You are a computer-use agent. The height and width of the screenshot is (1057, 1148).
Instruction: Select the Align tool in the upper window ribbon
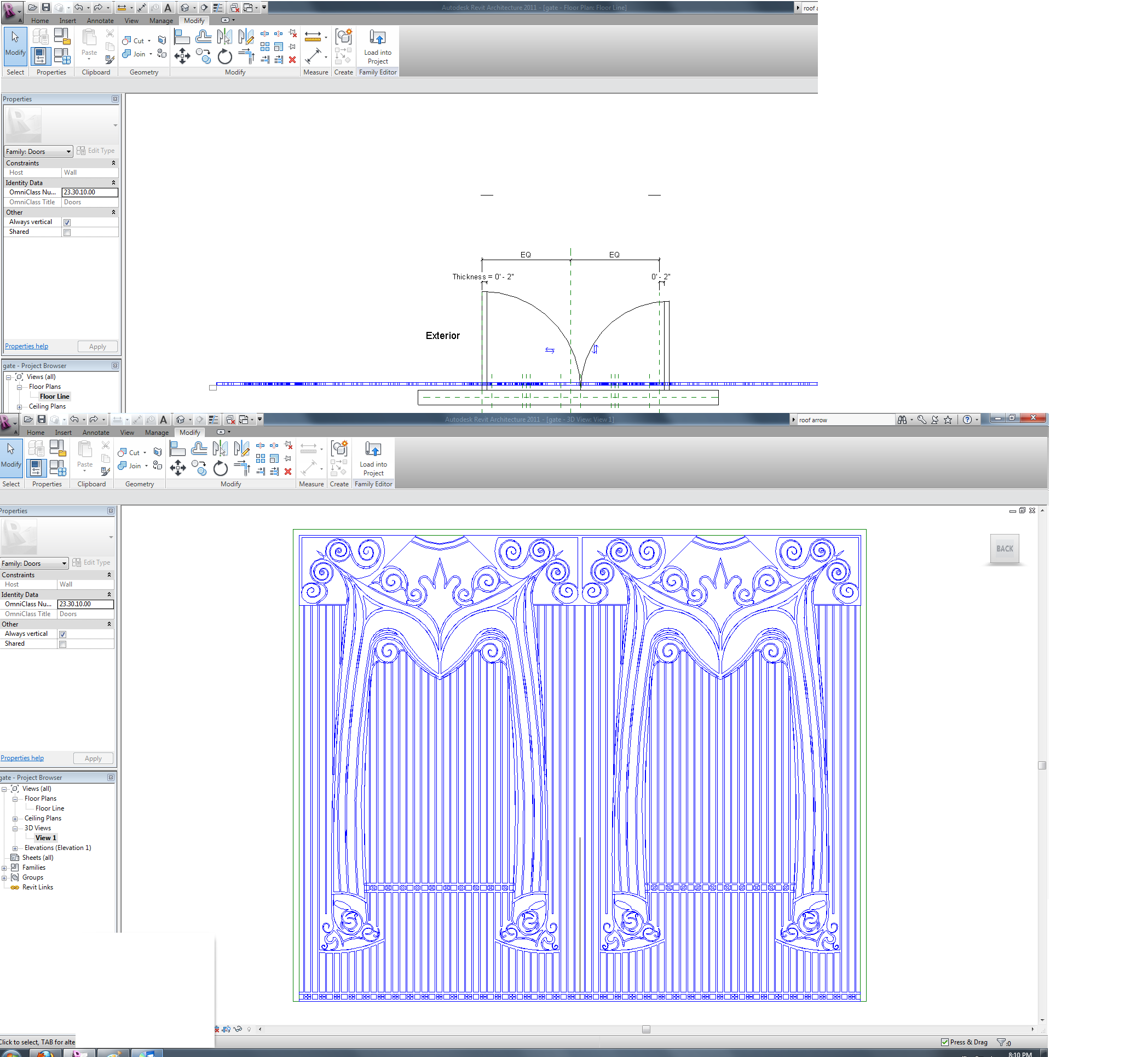[x=182, y=37]
